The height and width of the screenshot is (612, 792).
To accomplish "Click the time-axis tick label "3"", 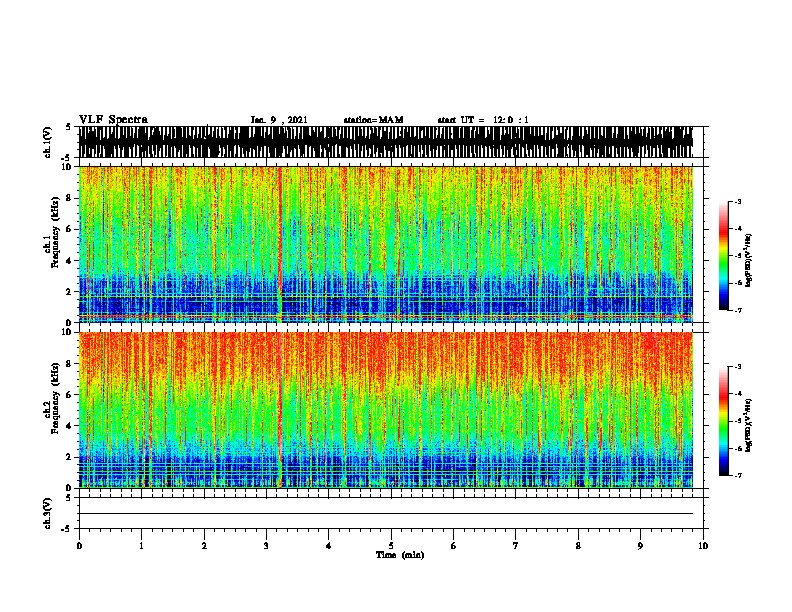I will [x=266, y=546].
